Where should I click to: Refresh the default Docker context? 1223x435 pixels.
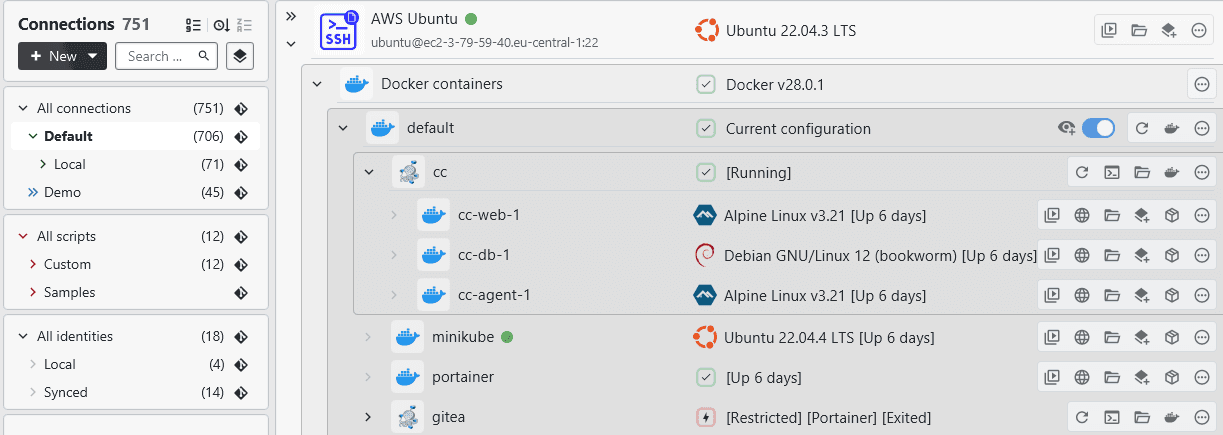tap(1142, 128)
